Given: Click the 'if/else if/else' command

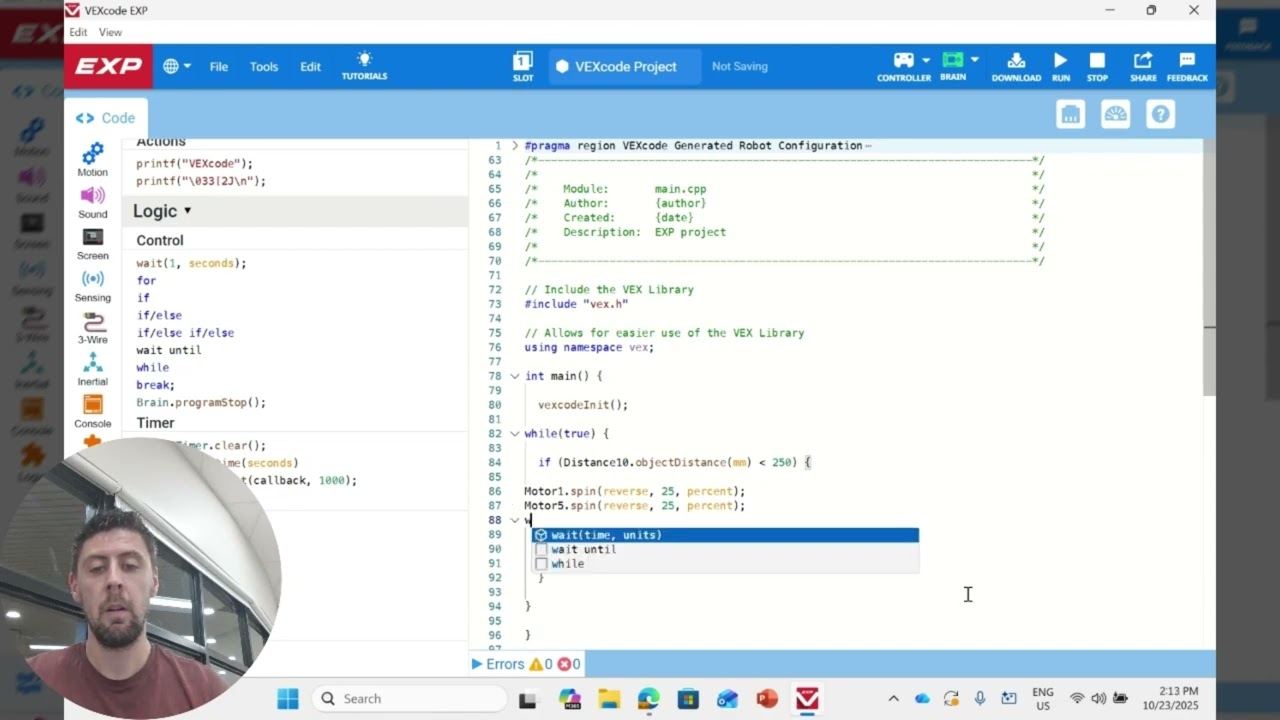Looking at the screenshot, I should point(185,333).
